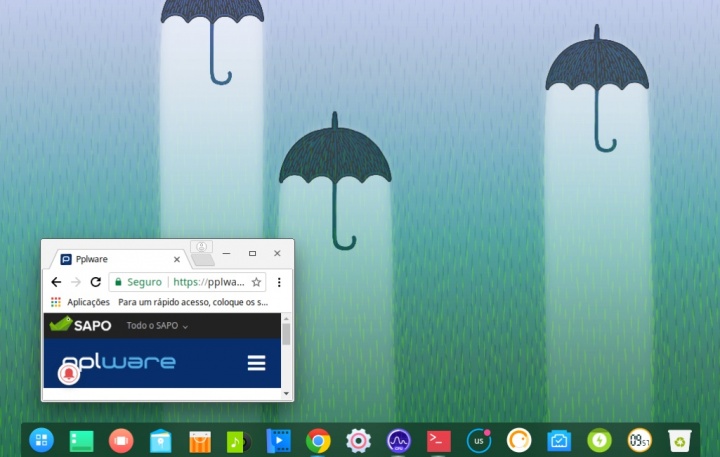Open the Deepin launcher in the dock

pyautogui.click(x=41, y=440)
